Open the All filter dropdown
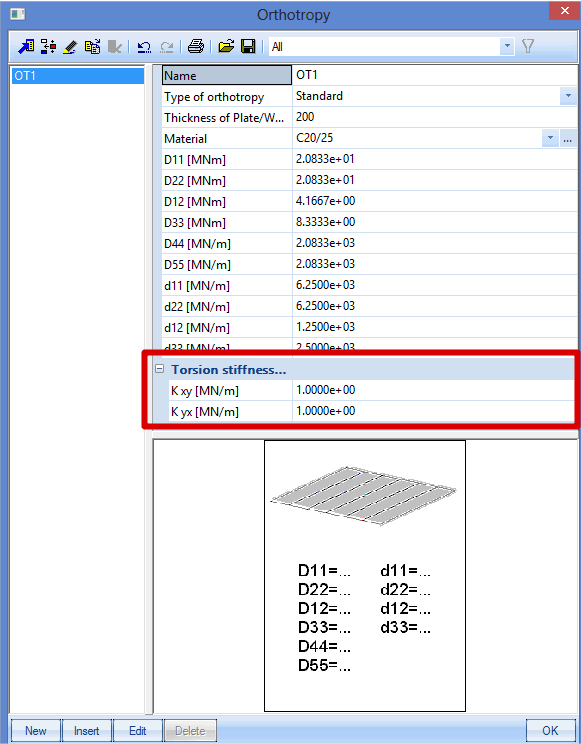Screen dimensions: 581x744 point(507,46)
